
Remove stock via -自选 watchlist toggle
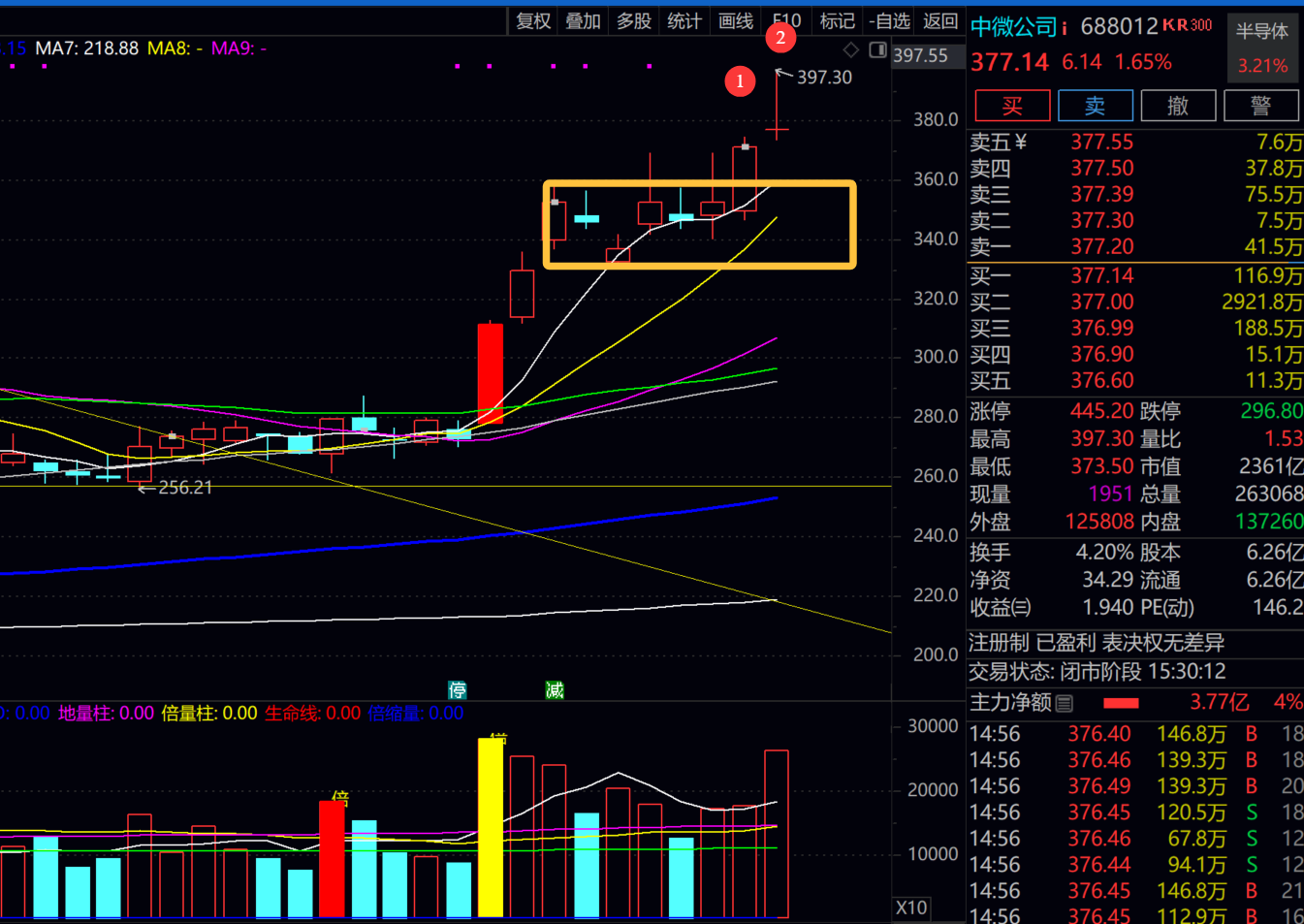tap(889, 20)
